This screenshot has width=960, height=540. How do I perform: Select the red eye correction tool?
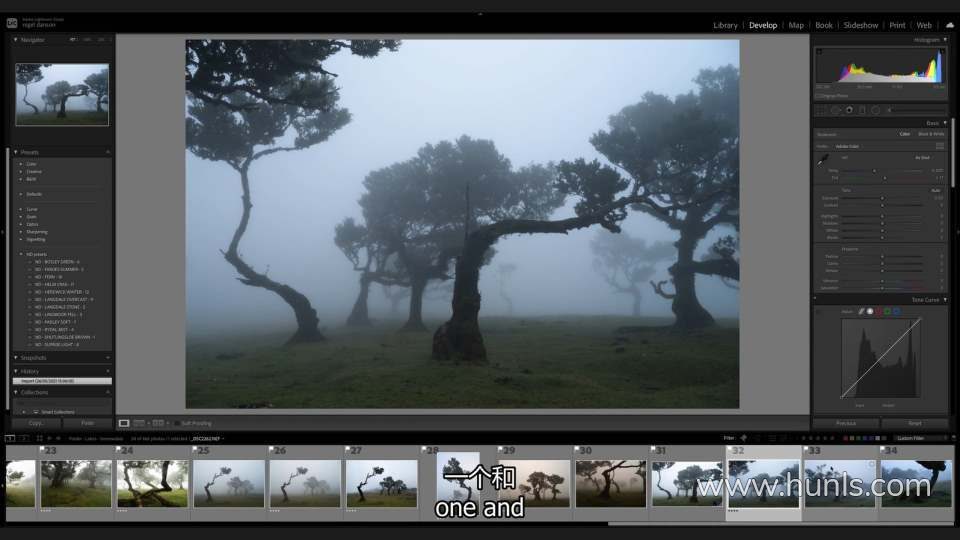coord(849,110)
